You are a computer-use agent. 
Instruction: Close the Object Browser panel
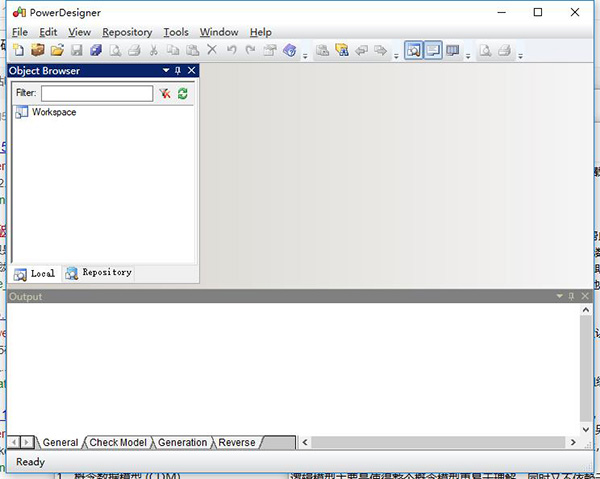tap(191, 70)
